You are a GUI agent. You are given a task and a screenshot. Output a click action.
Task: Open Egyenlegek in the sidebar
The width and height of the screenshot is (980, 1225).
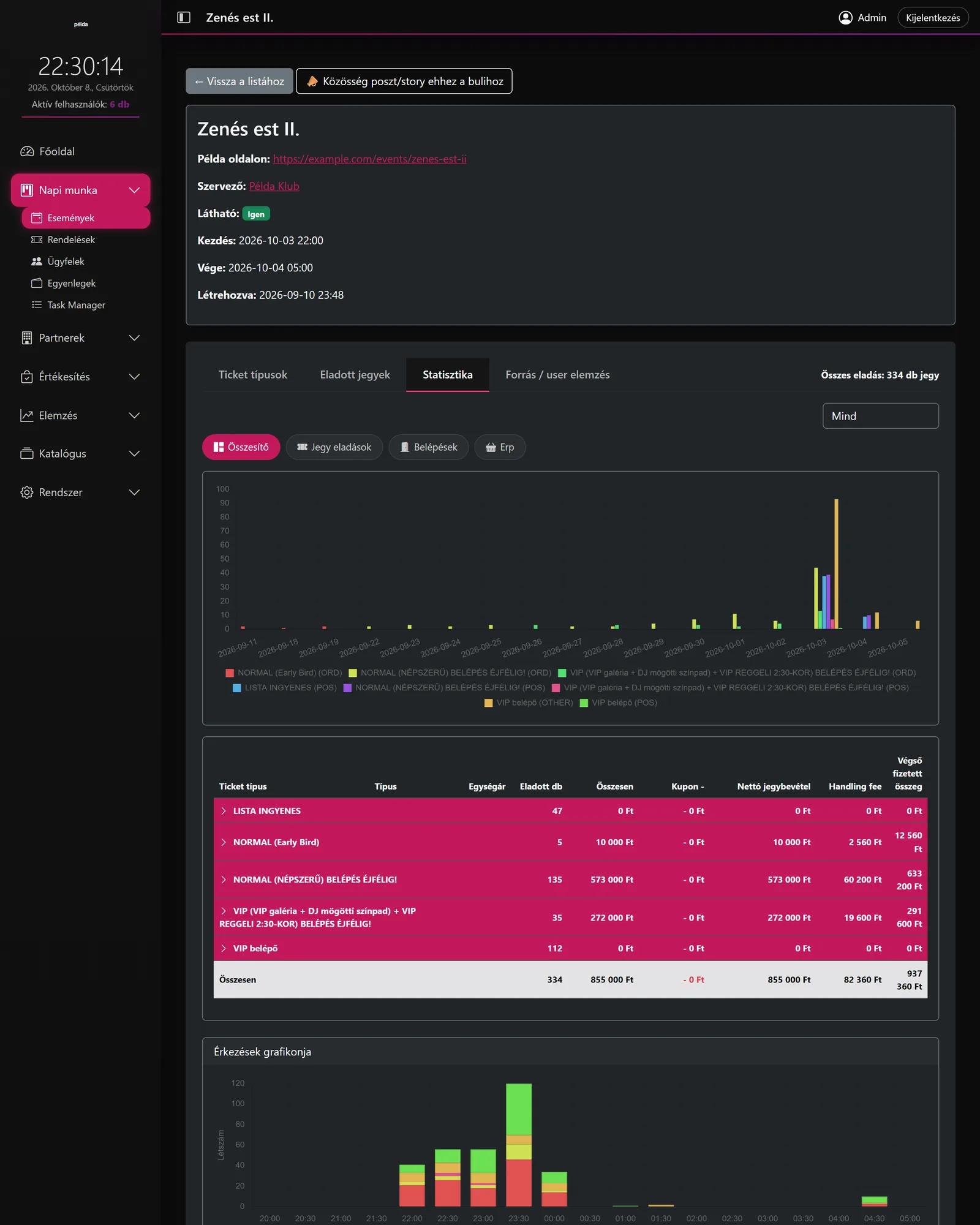click(86, 283)
